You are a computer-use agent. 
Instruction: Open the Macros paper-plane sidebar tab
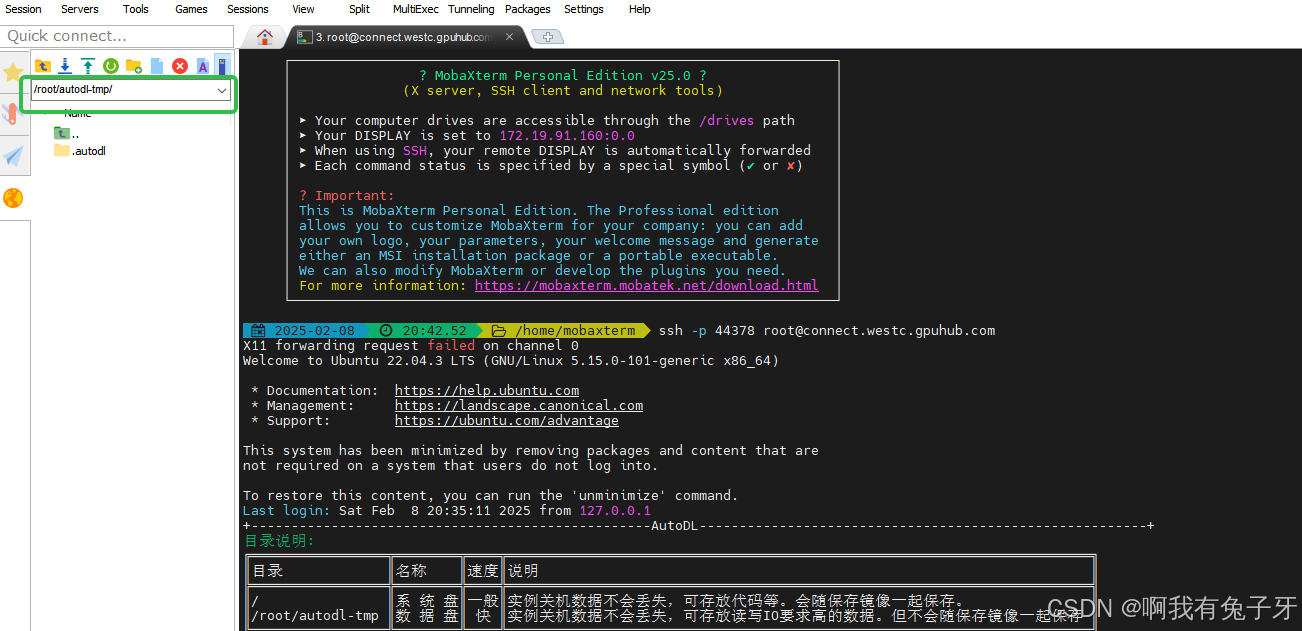point(13,156)
